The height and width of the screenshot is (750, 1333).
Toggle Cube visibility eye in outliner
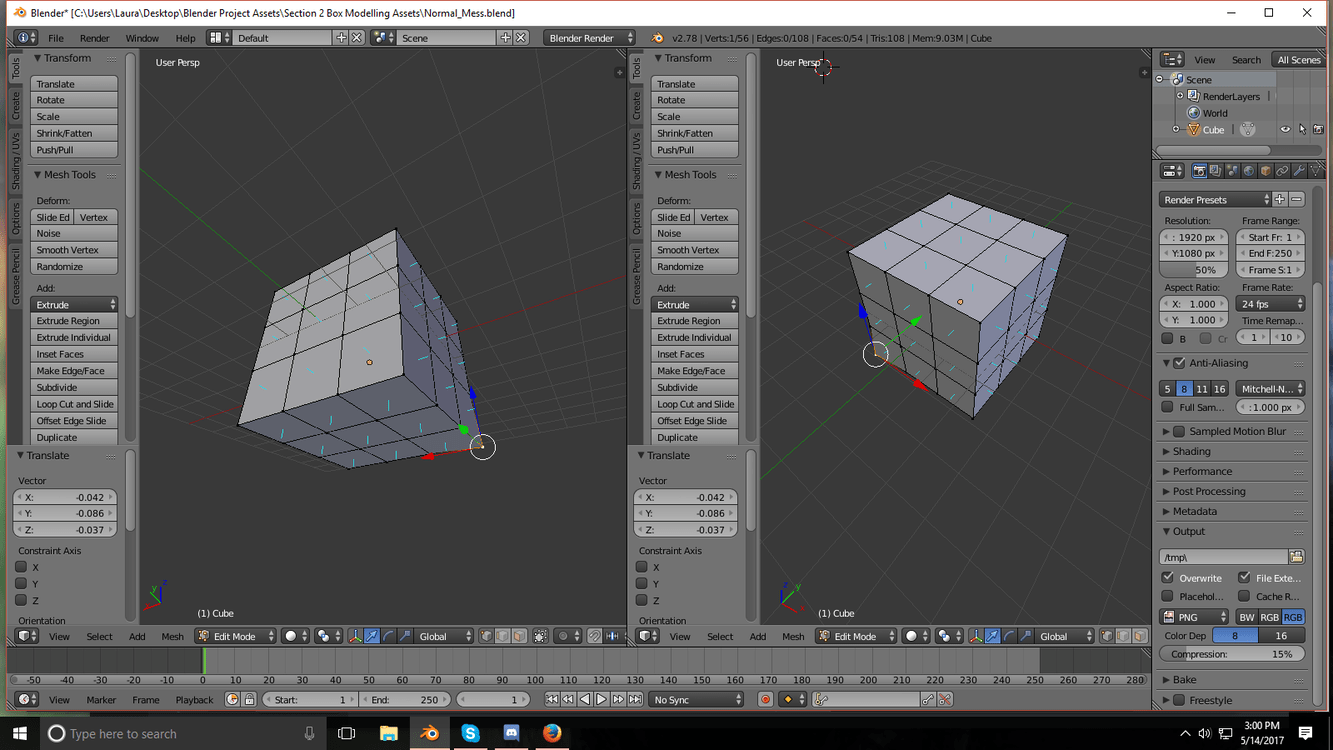pos(1285,130)
